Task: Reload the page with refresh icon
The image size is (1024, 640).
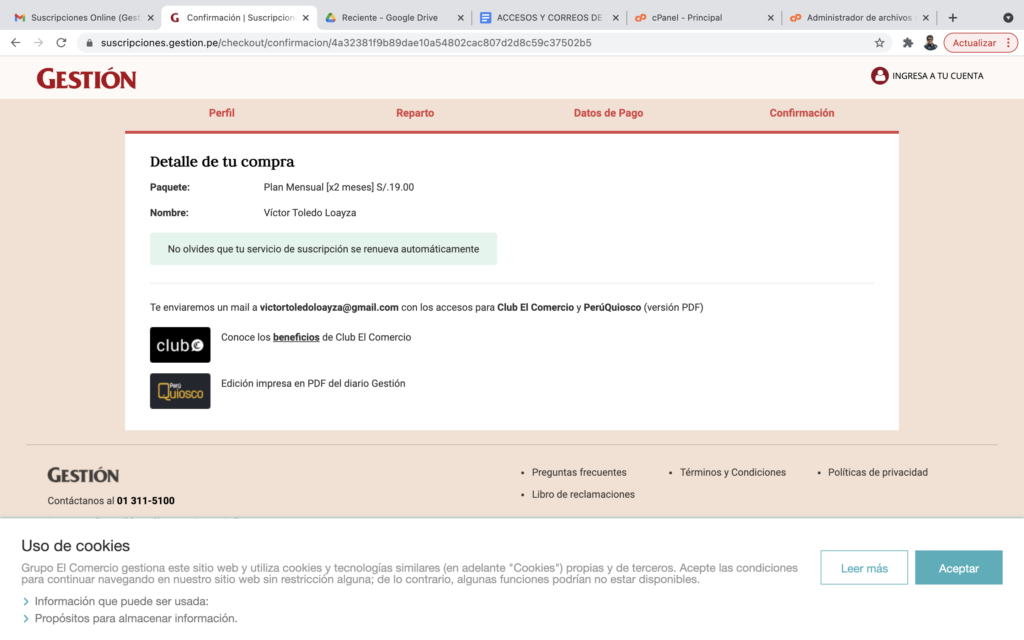Action: pos(61,42)
